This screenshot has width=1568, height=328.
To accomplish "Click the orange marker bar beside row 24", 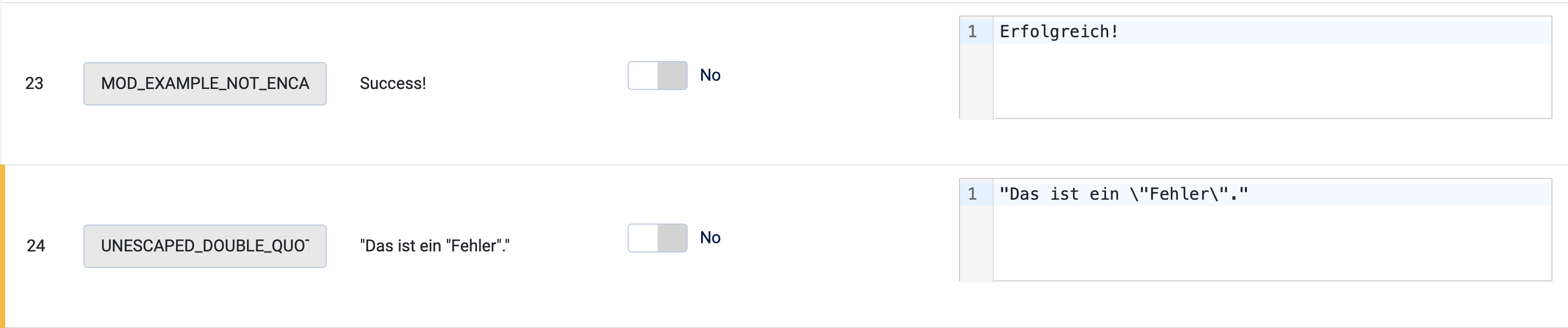I will click(x=3, y=246).
